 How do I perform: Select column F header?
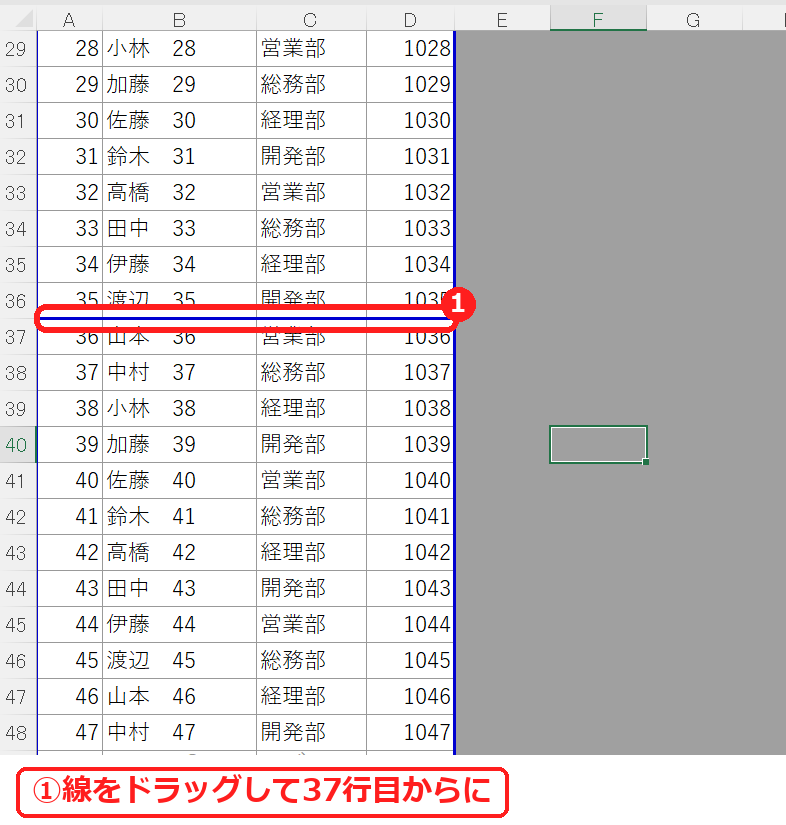click(x=598, y=19)
